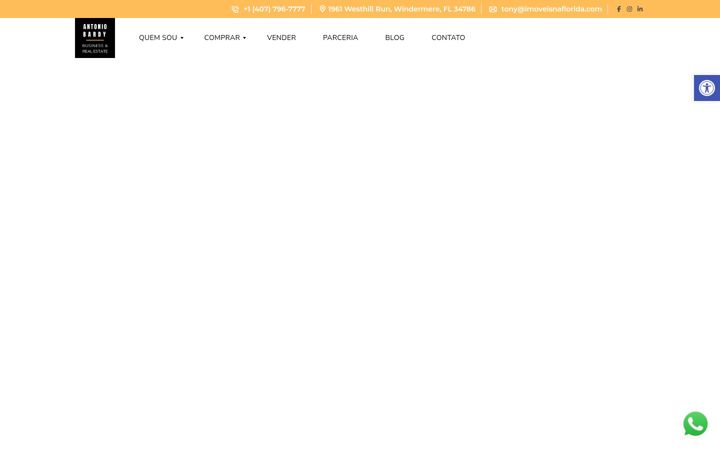Click the phone icon in top bar
Viewport: 720px width, 450px height.
point(235,9)
